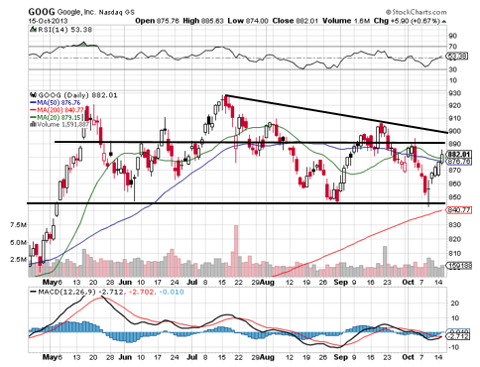Click the "Google, Inc." company name
Viewport: 480px width, 367px height.
point(76,12)
